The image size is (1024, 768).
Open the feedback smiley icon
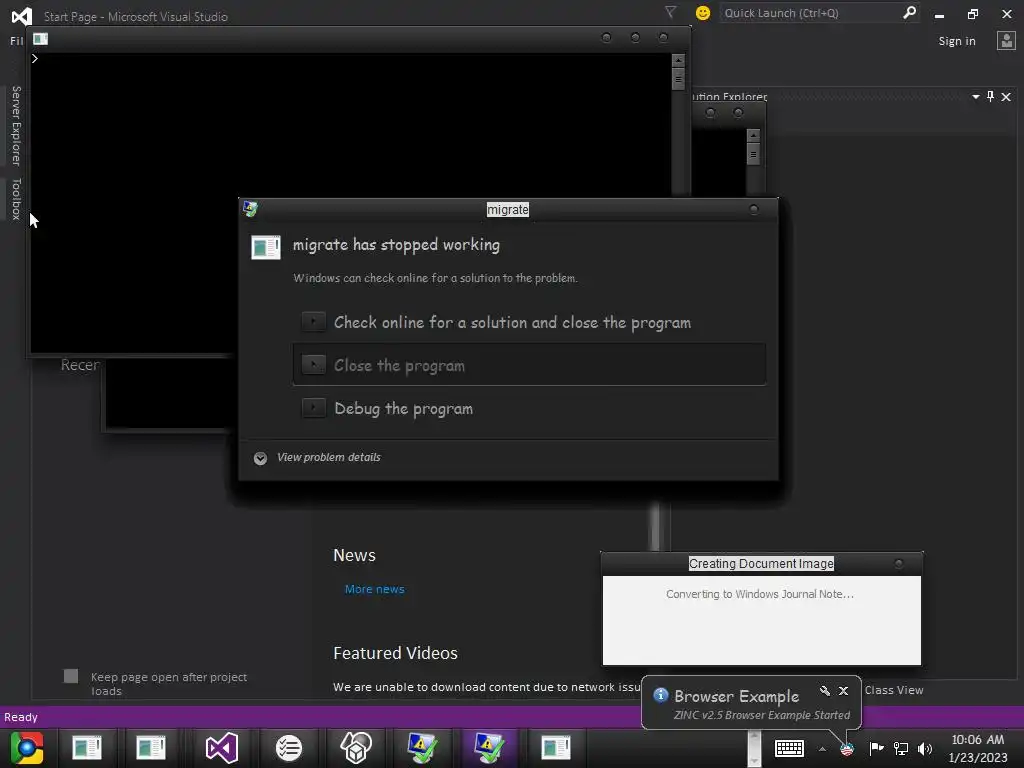[703, 13]
